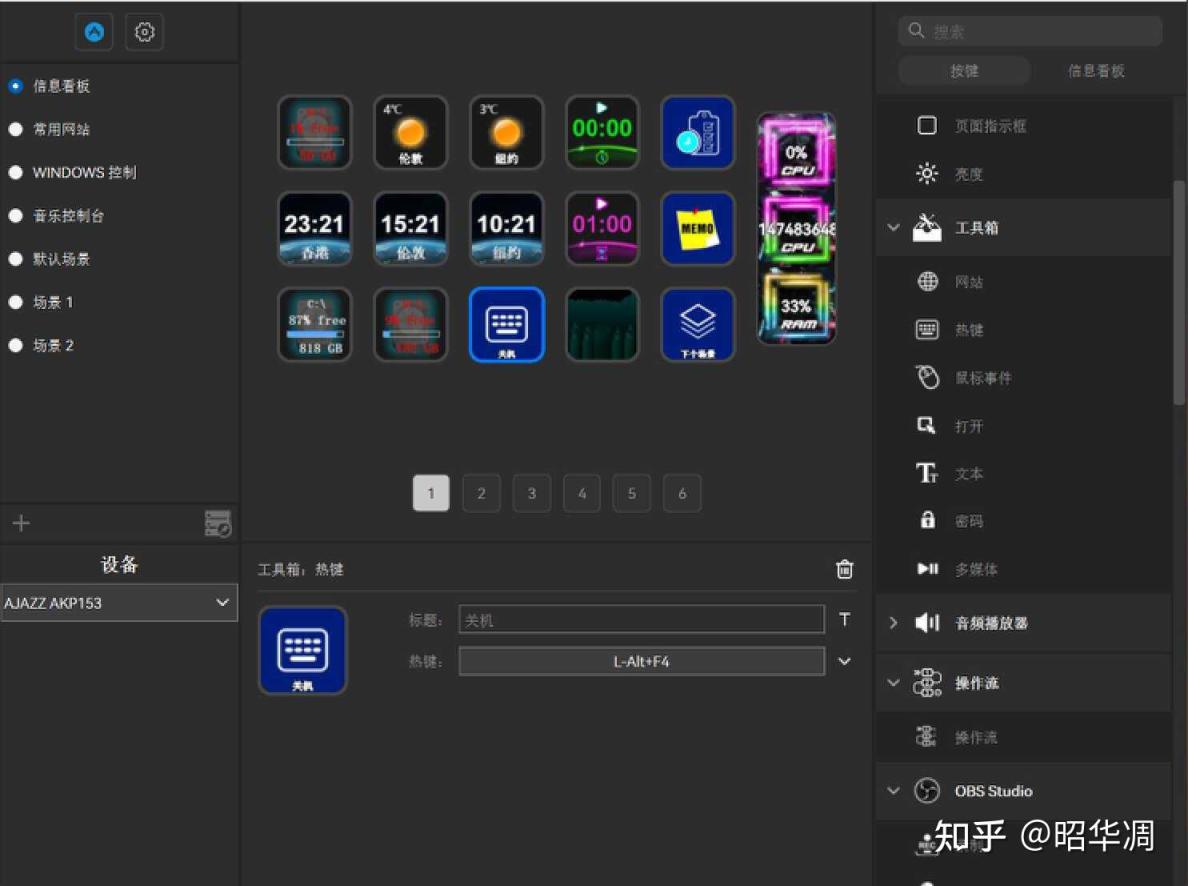Switch to the 信息看板 dashboard tab
Screen dimensions: 1188x886
1096,71
